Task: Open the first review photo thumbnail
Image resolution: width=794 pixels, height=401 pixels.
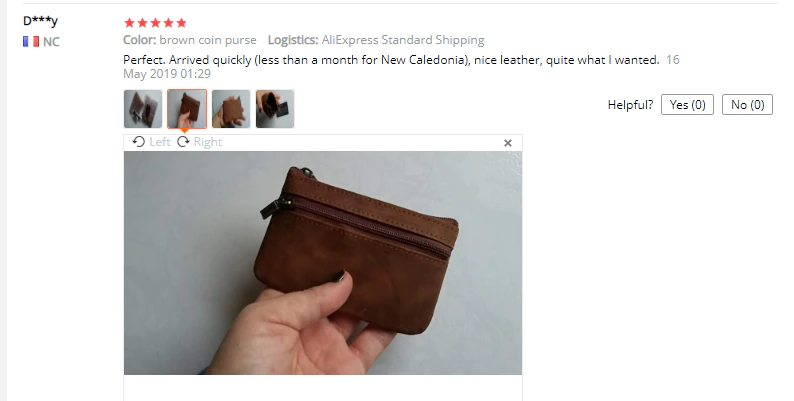Action: [x=143, y=109]
